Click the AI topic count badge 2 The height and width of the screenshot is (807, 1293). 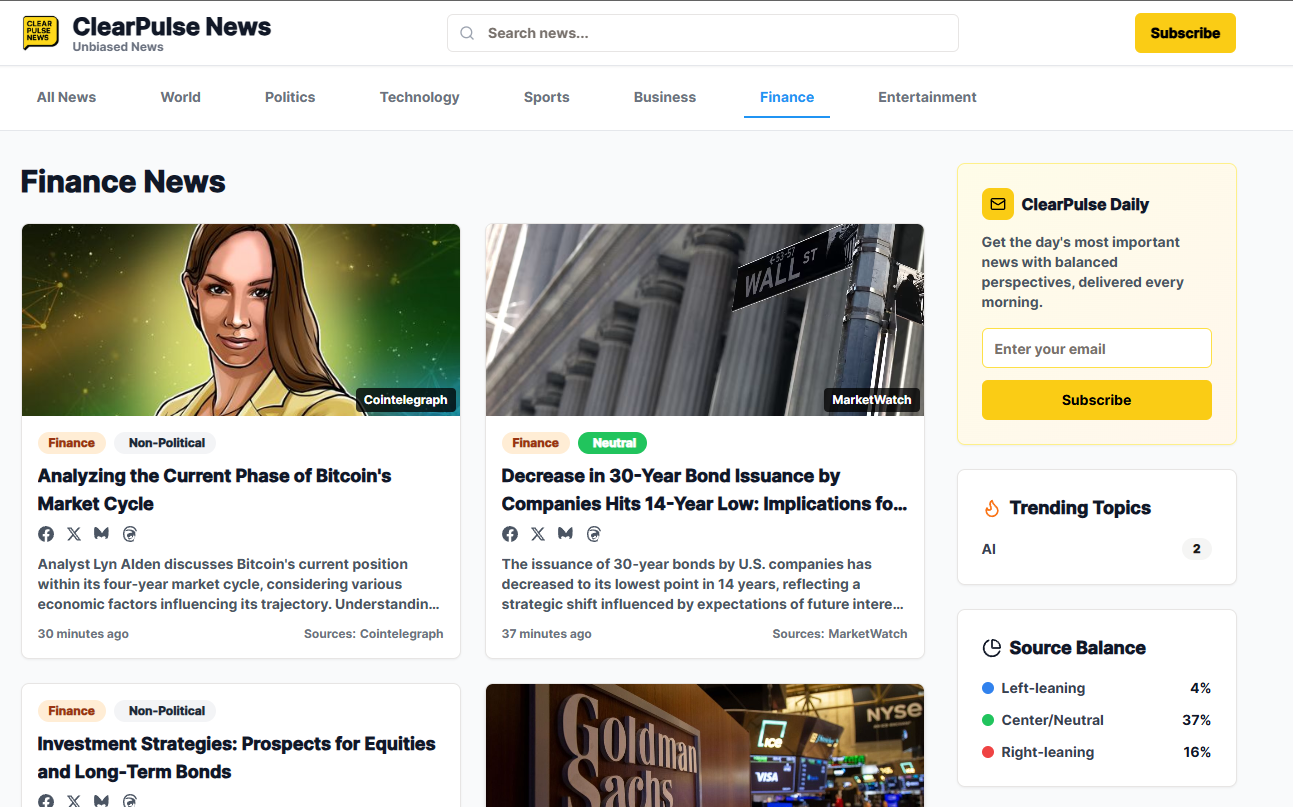point(1197,549)
